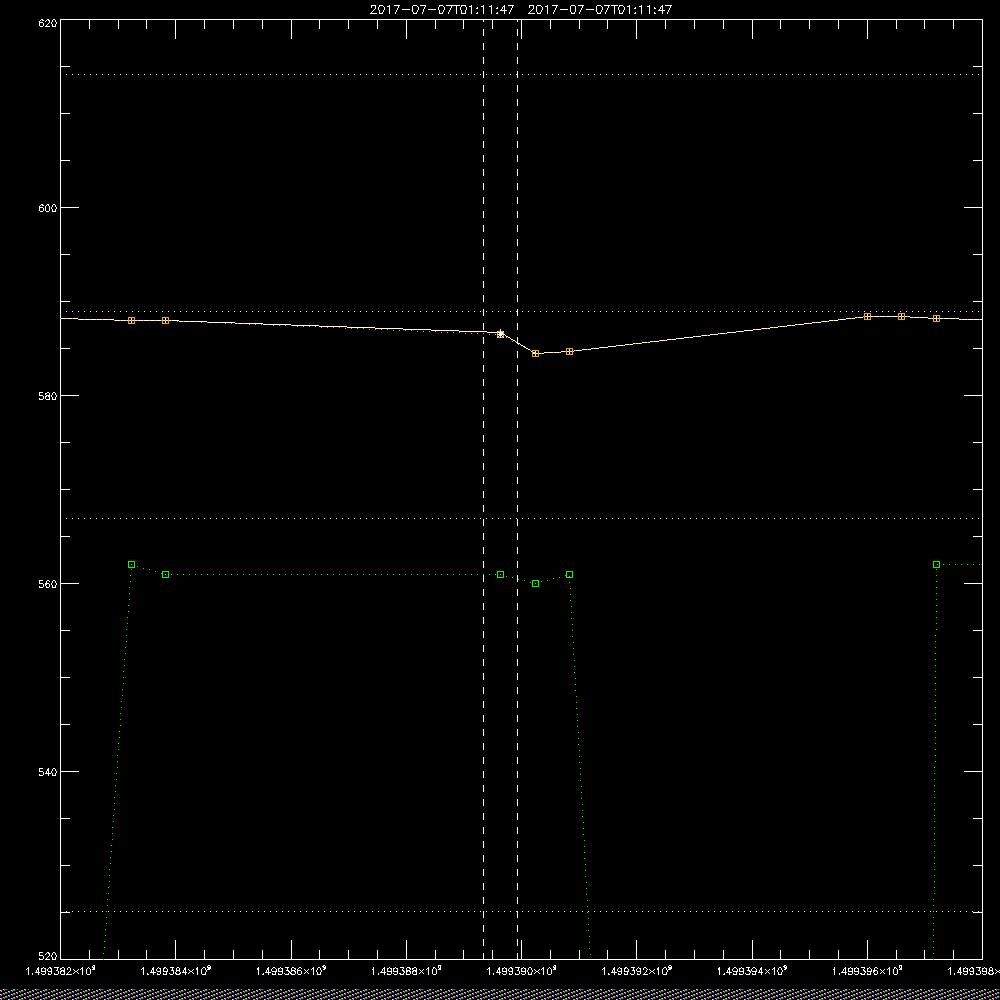
Task: Click the x-axis label 1.499390×10⁹
Action: pyautogui.click(x=522, y=971)
